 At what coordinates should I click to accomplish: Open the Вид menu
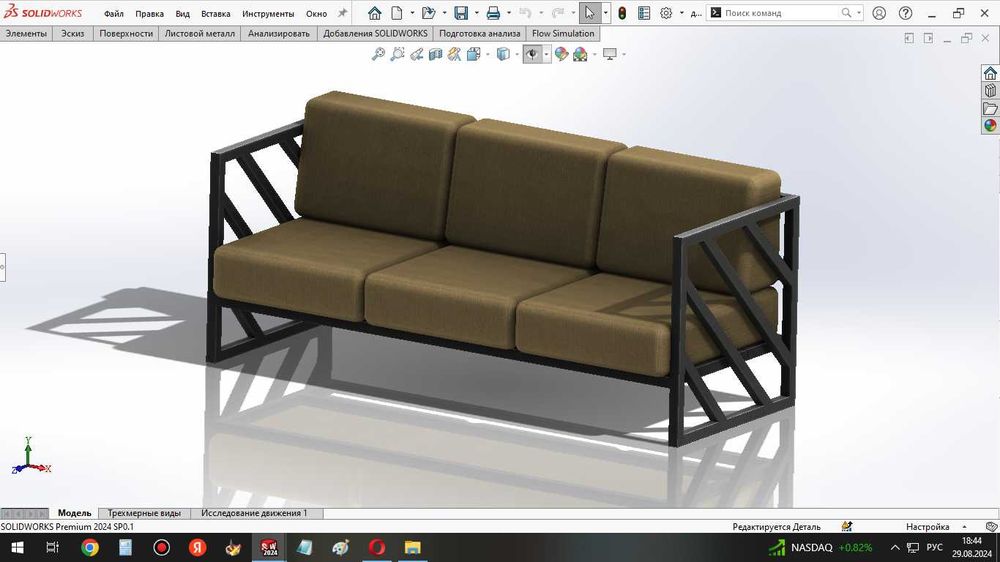click(182, 13)
